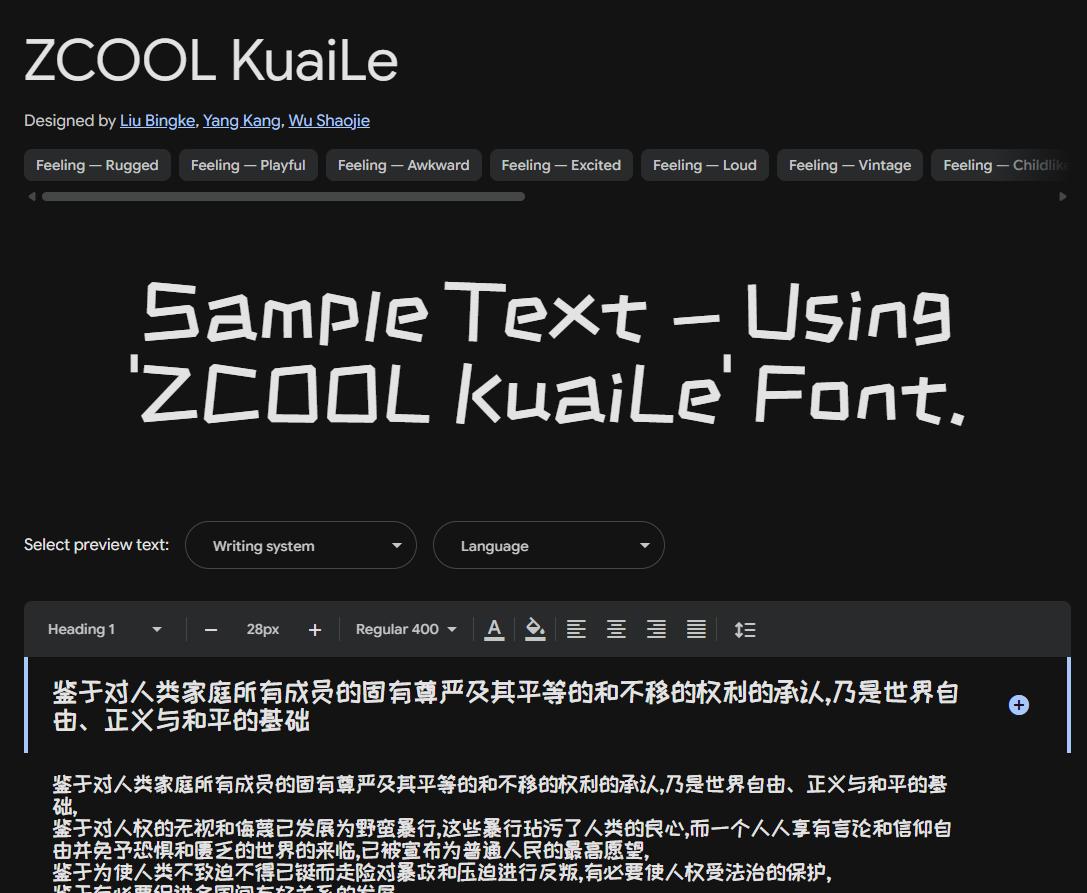Open the Language dropdown
Image resolution: width=1087 pixels, height=893 pixels.
click(548, 545)
